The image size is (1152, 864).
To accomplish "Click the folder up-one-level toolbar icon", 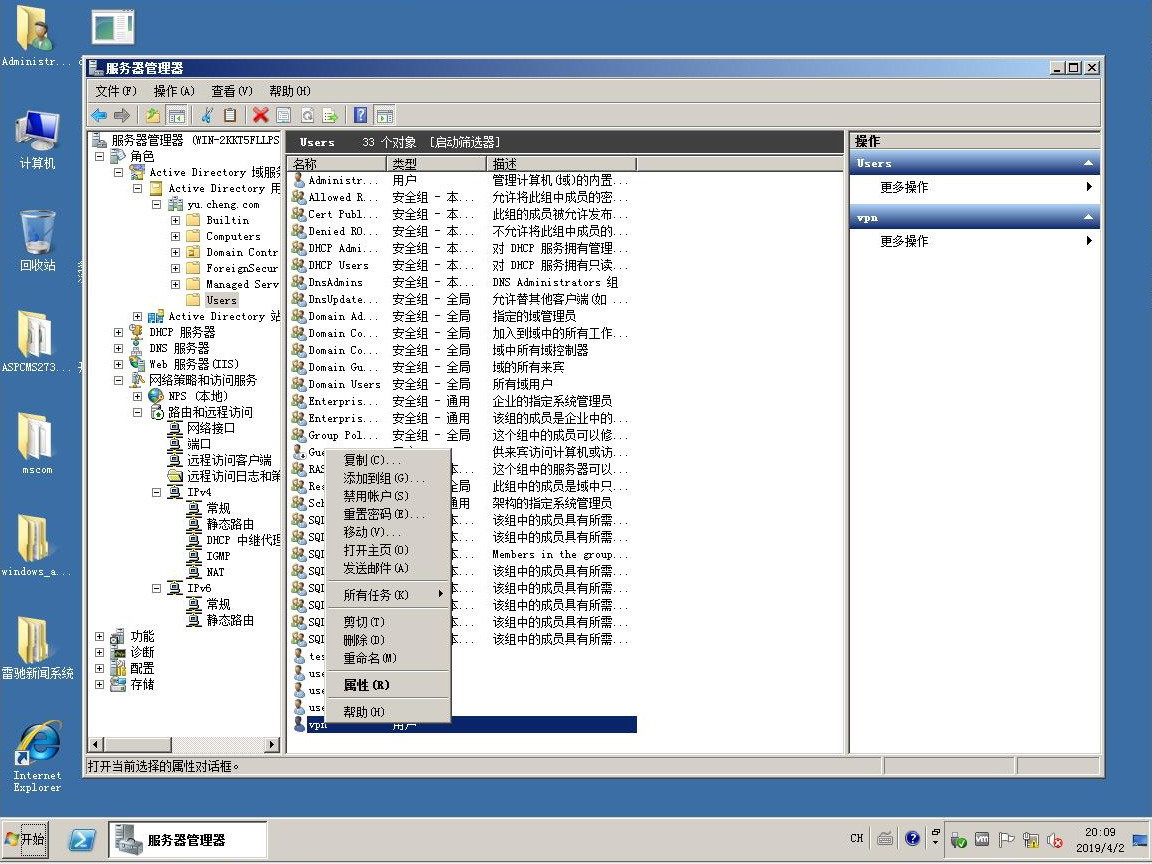I will 152,115.
